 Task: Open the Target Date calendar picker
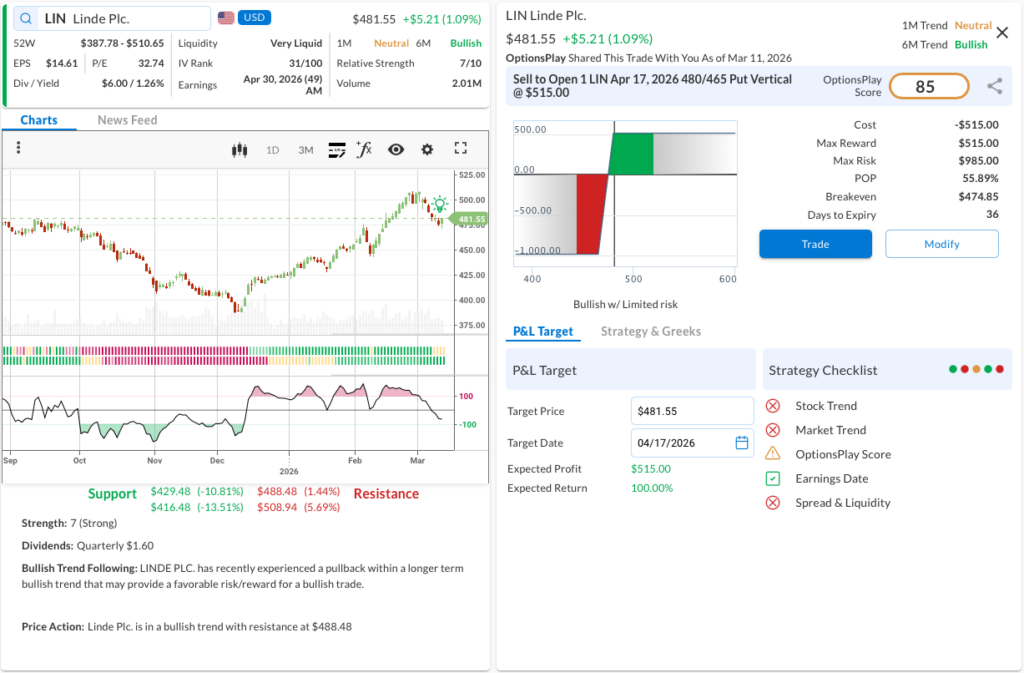(741, 443)
